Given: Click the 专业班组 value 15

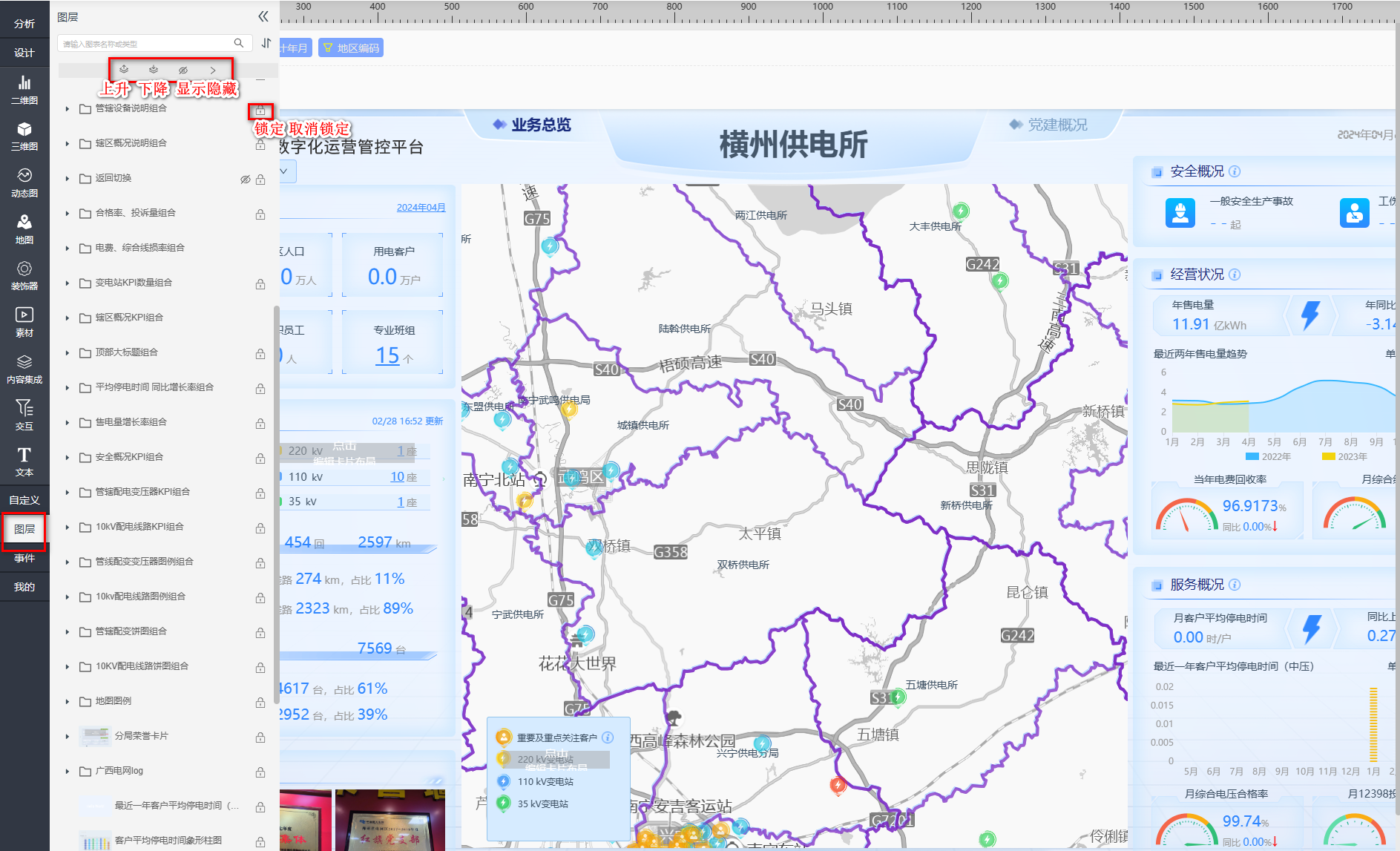Looking at the screenshot, I should point(387,355).
